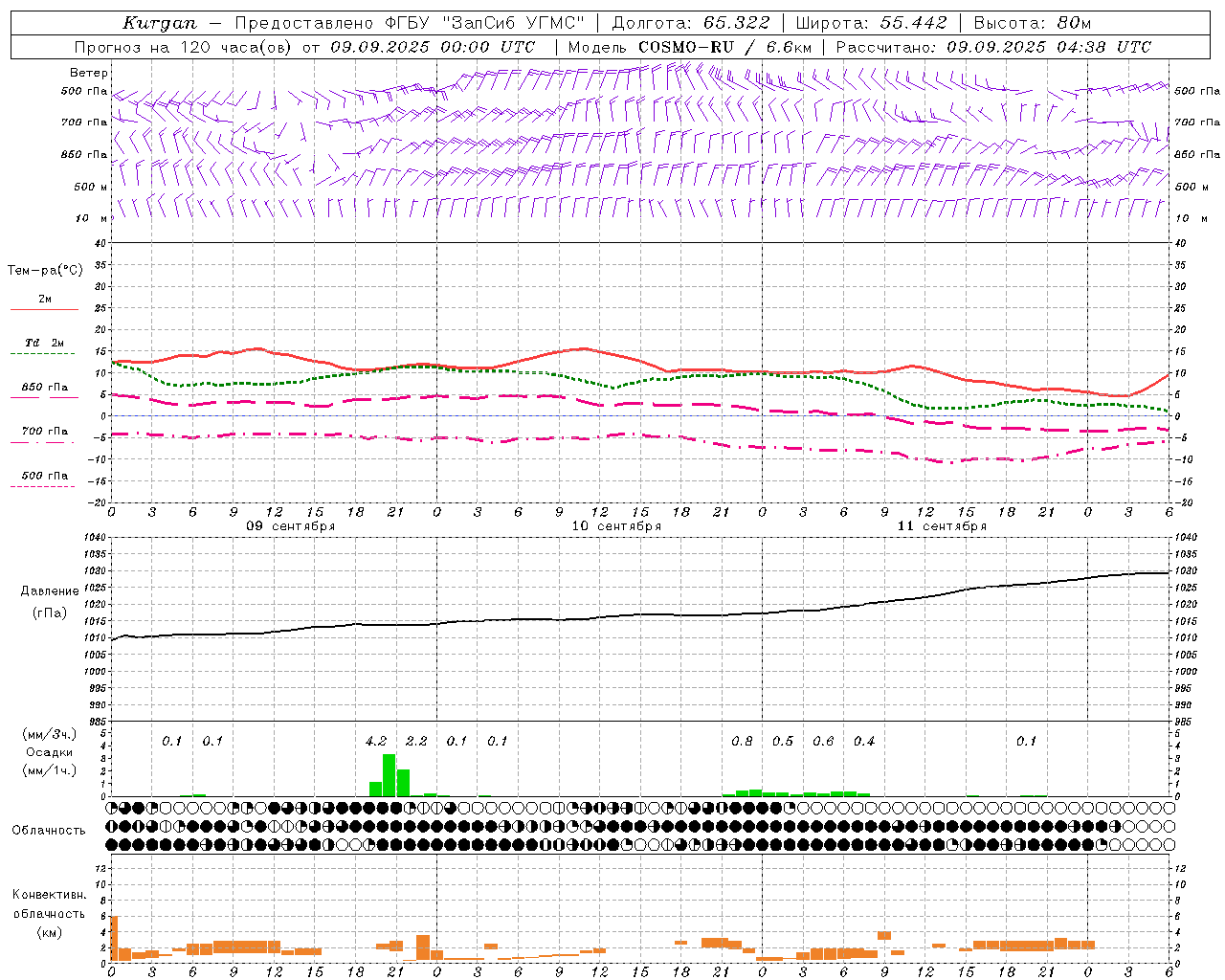The image size is (1225, 980).
Task: Click the "Высота: 80м" header field
Action: pyautogui.click(x=1033, y=23)
